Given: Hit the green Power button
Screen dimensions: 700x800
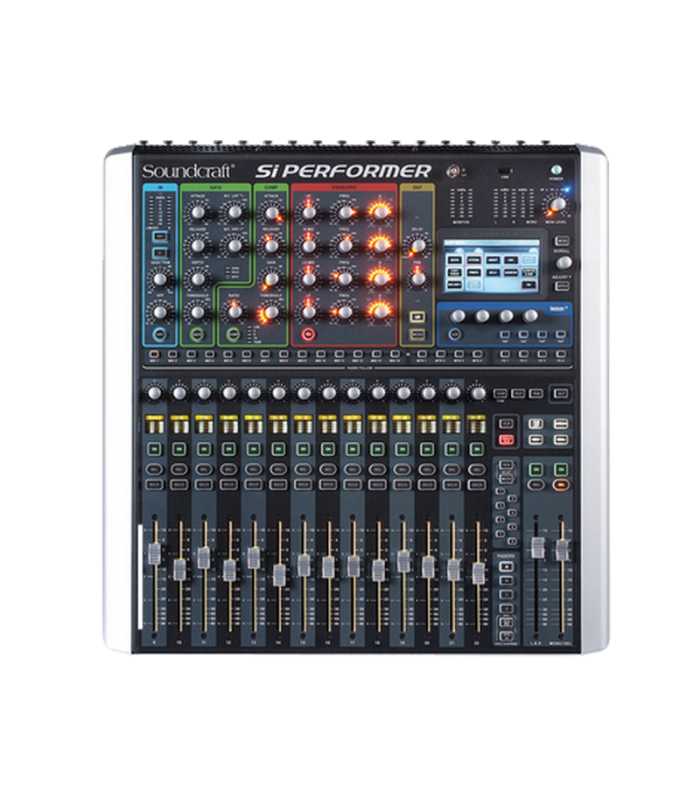Looking at the screenshot, I should (x=556, y=169).
